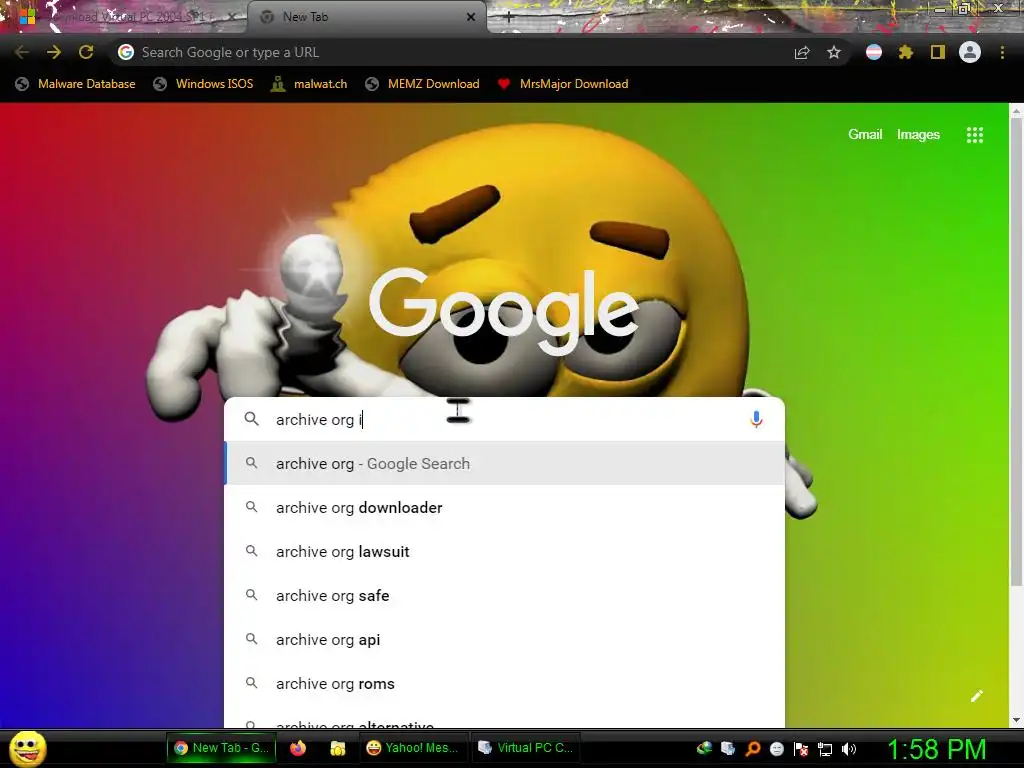
Task: Click the security flag tray icon with red X
Action: pos(801,749)
